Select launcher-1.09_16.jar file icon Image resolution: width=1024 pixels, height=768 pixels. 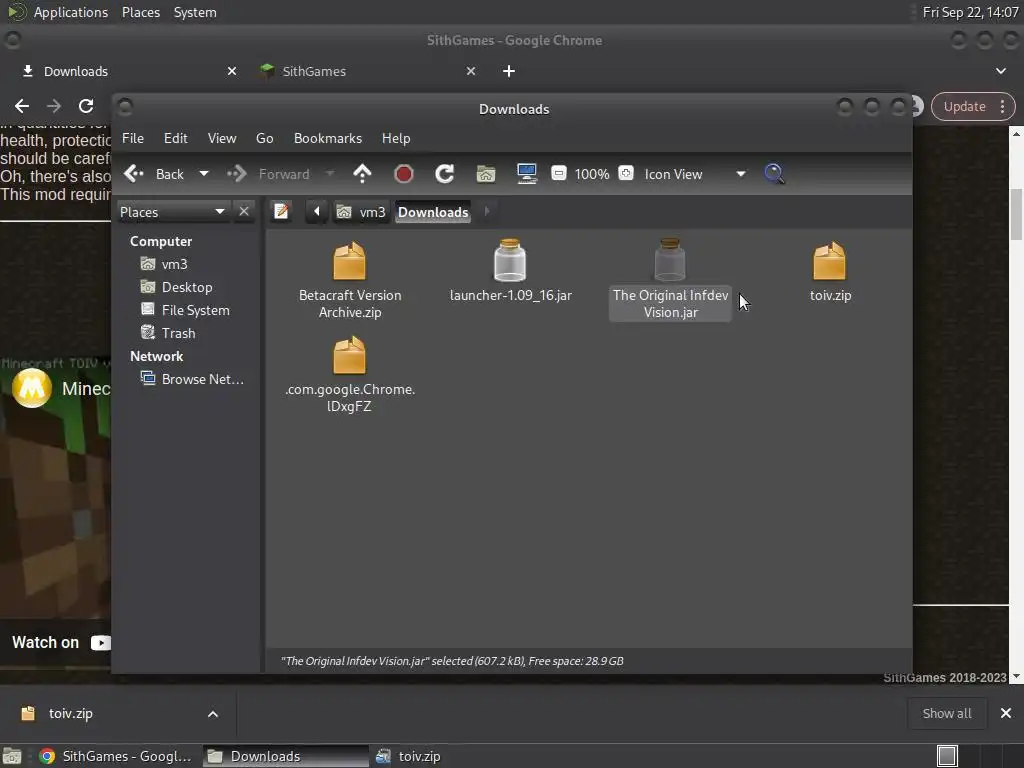pyautogui.click(x=509, y=260)
